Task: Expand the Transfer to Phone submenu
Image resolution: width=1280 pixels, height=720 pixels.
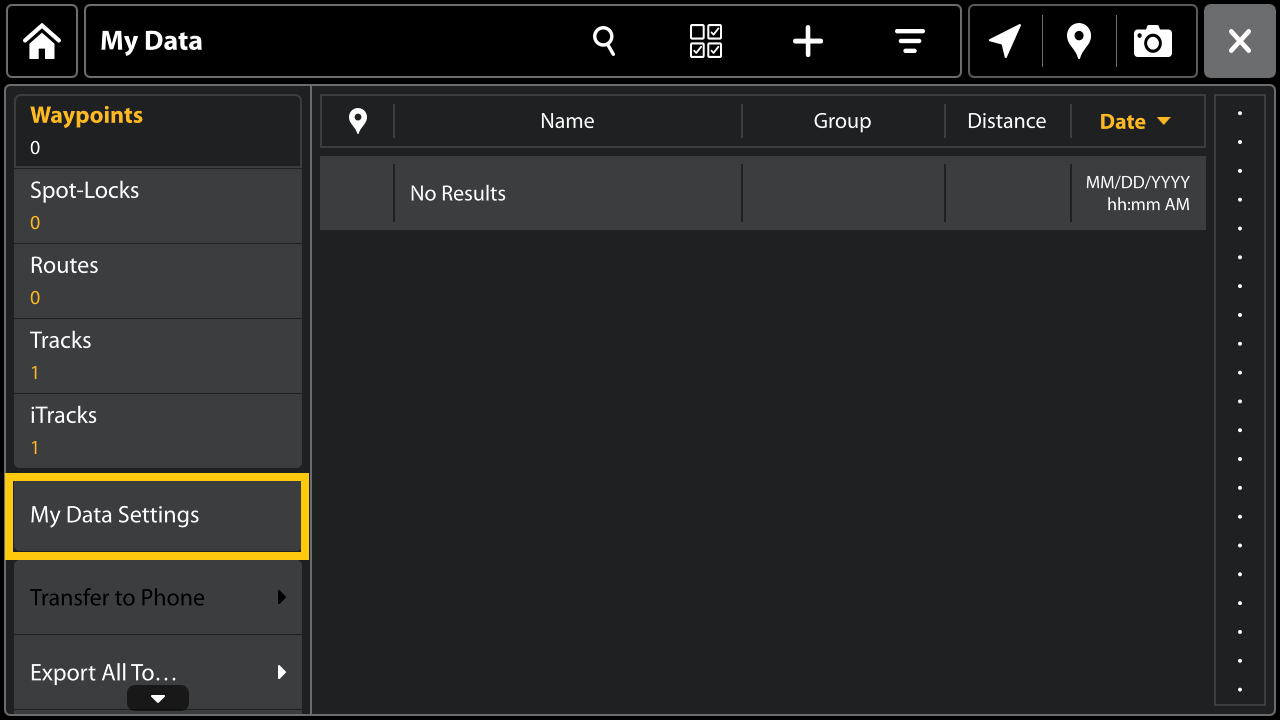Action: 158,598
